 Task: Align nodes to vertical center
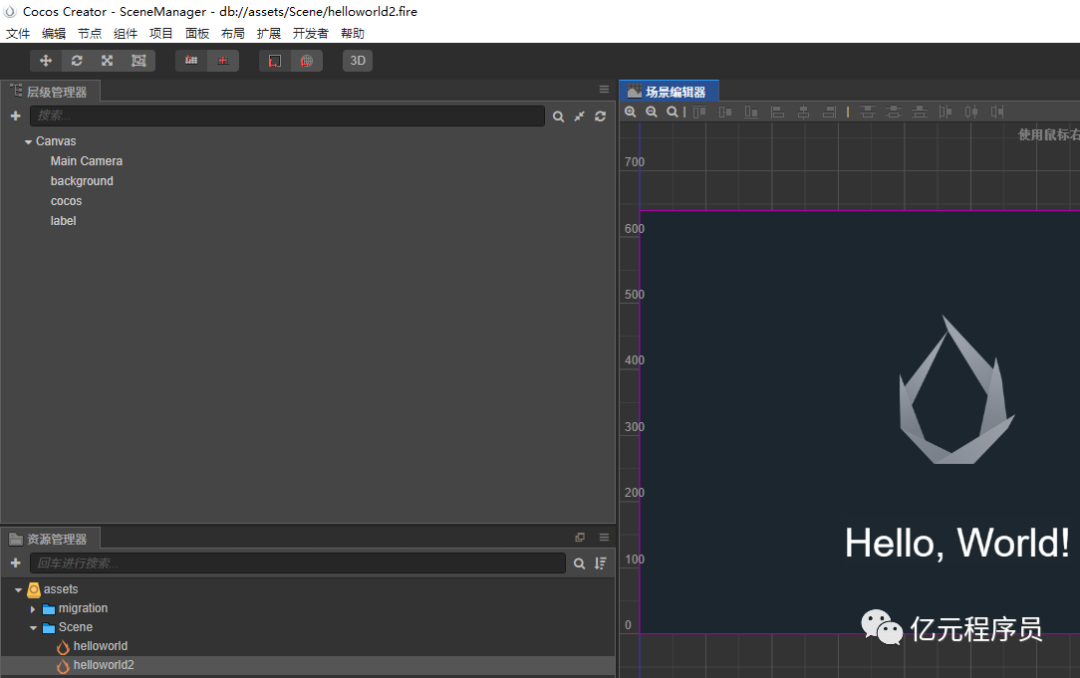click(725, 112)
